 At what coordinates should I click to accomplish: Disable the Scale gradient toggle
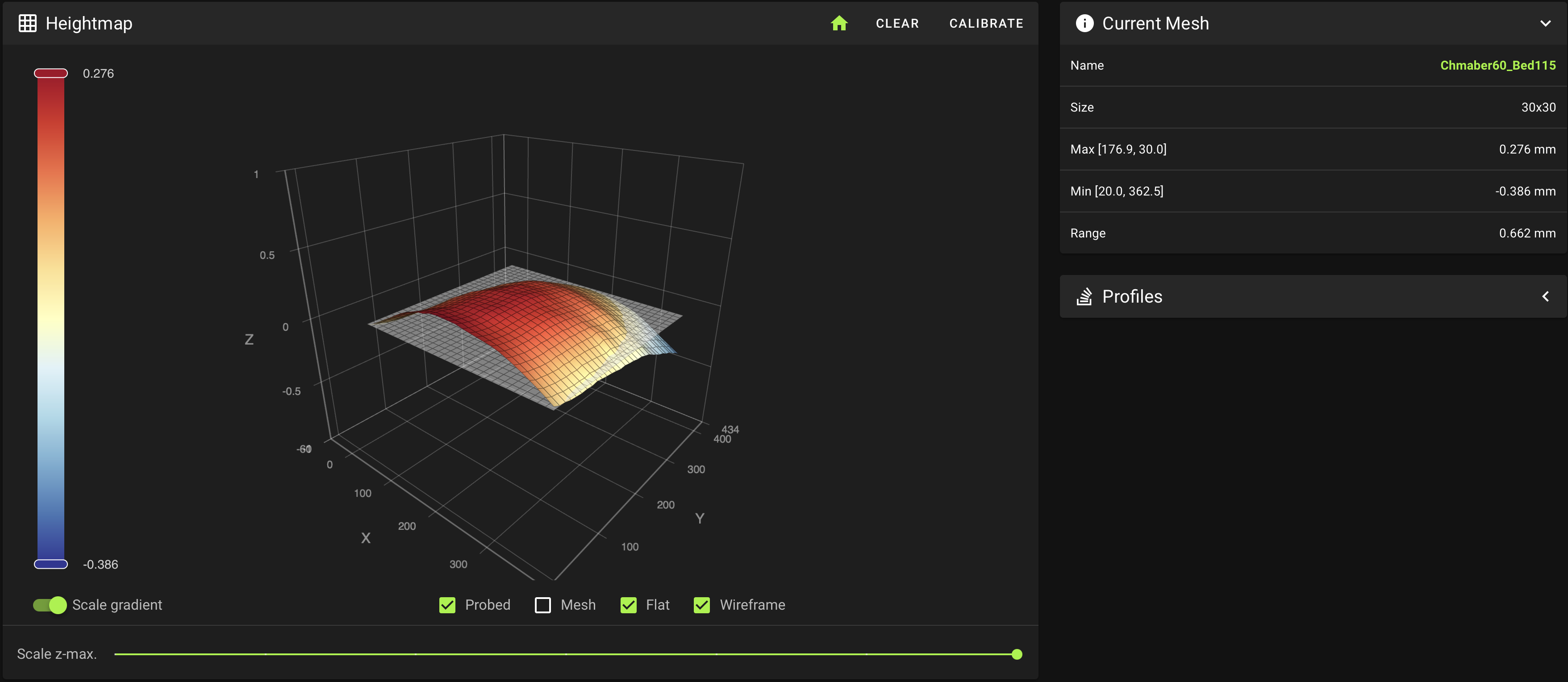pos(50,605)
